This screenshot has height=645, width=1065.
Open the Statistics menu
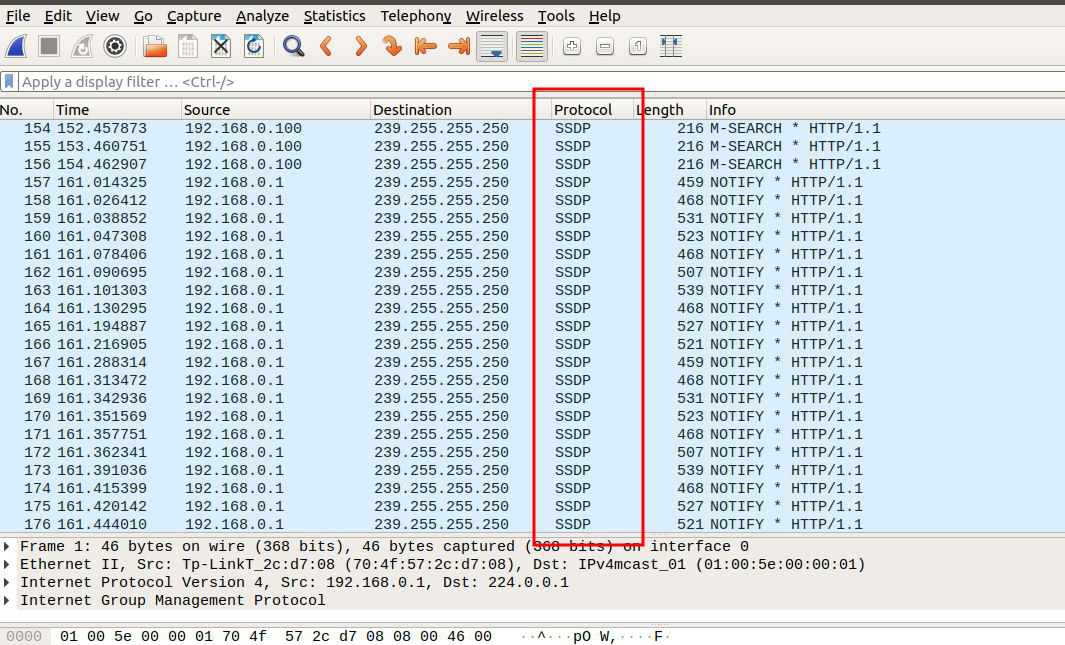coord(334,16)
